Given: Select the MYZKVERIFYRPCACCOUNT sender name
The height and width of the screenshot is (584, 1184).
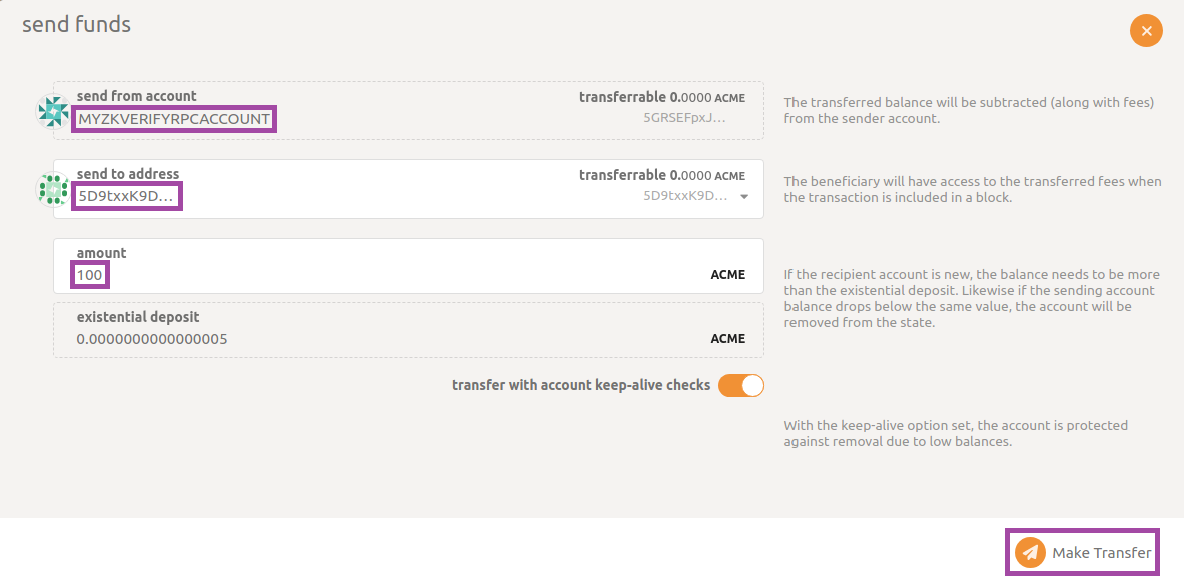Looking at the screenshot, I should point(174,119).
